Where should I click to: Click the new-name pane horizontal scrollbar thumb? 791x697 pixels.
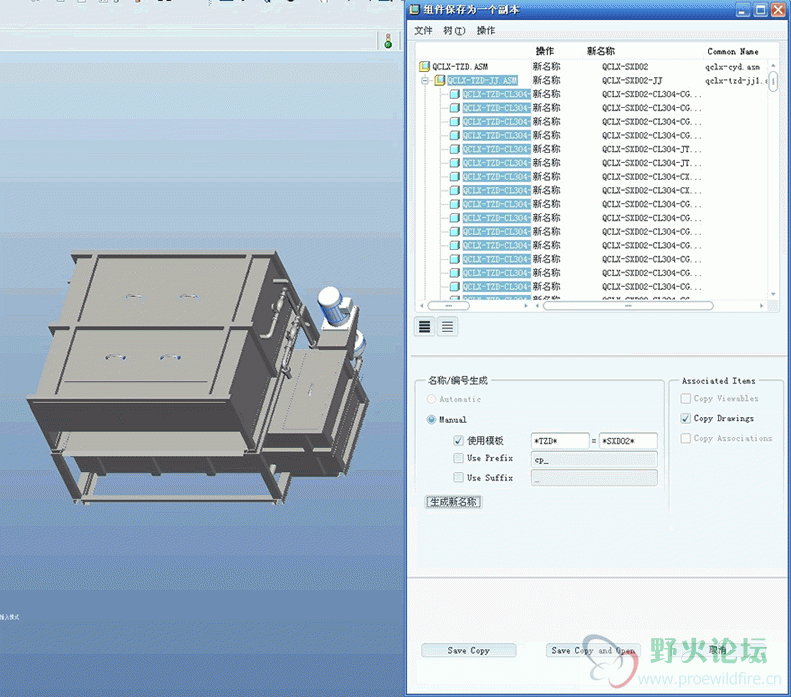628,306
